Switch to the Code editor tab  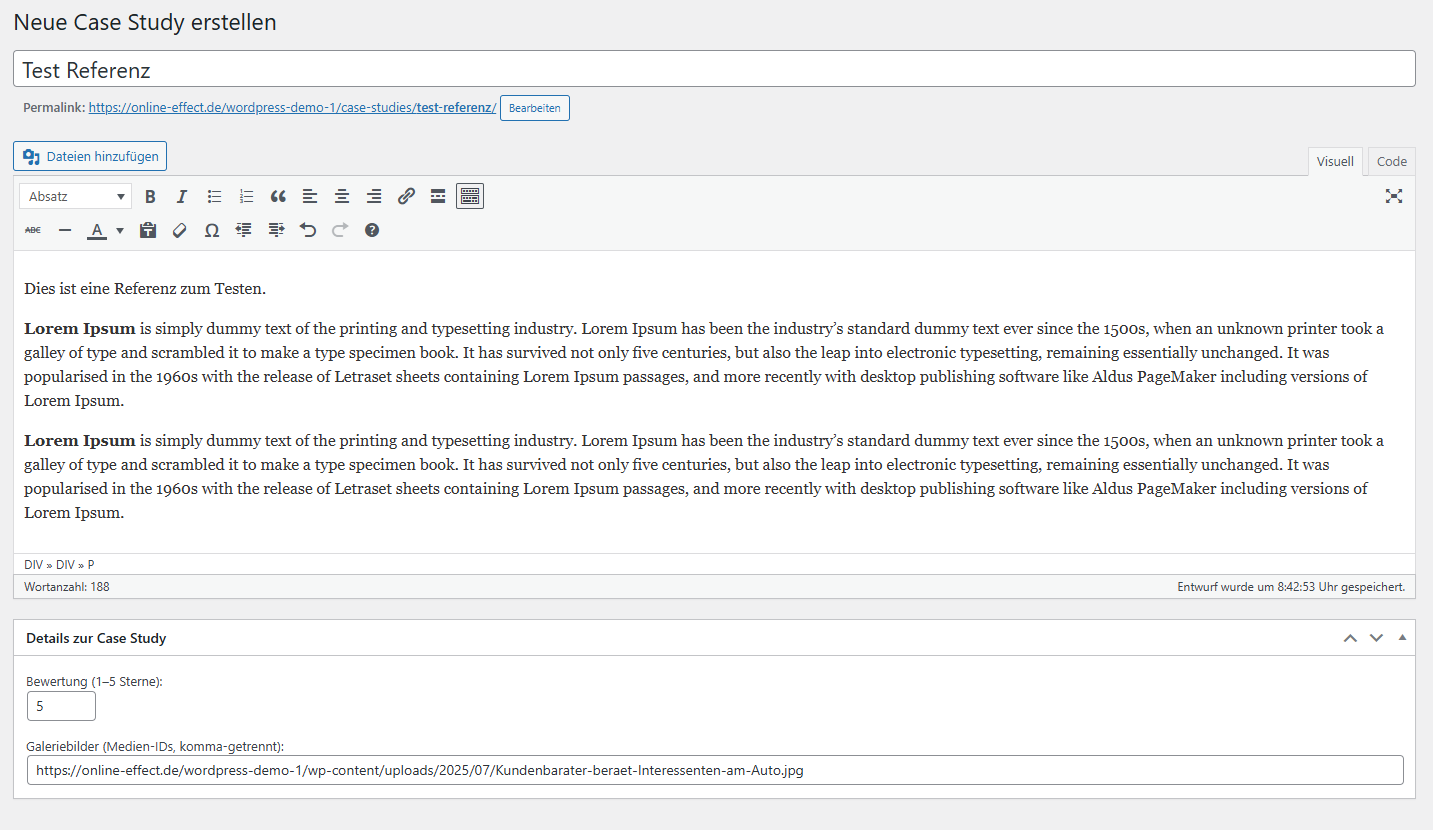[1391, 162]
